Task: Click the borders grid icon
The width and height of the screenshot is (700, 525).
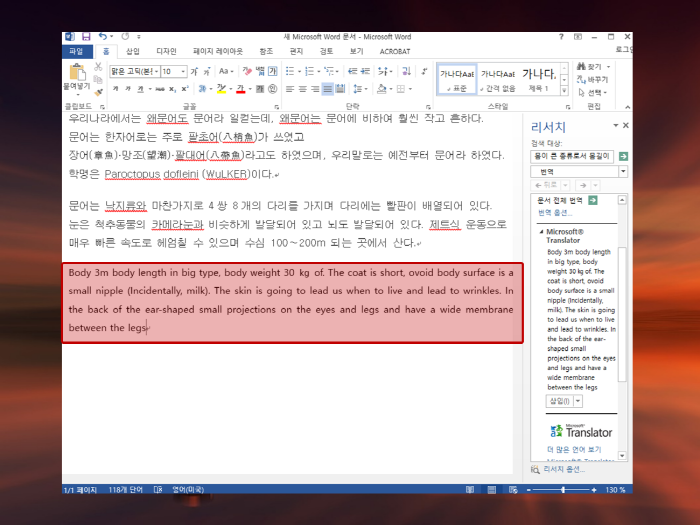Action: [401, 89]
